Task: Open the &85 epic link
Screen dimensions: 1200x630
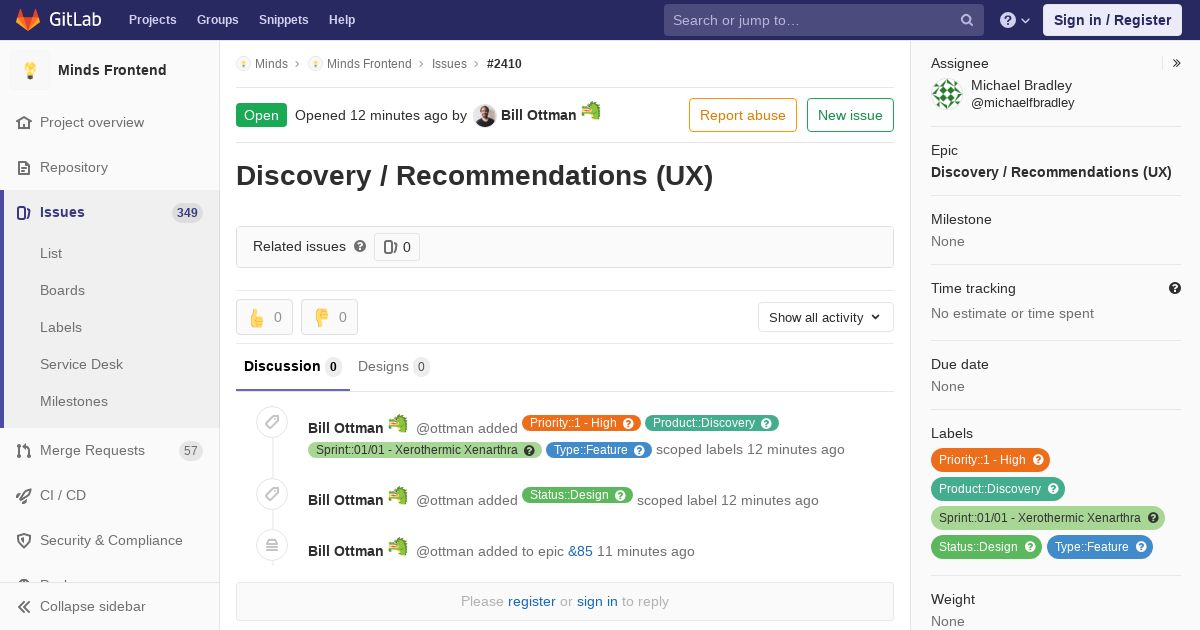Action: click(x=580, y=551)
